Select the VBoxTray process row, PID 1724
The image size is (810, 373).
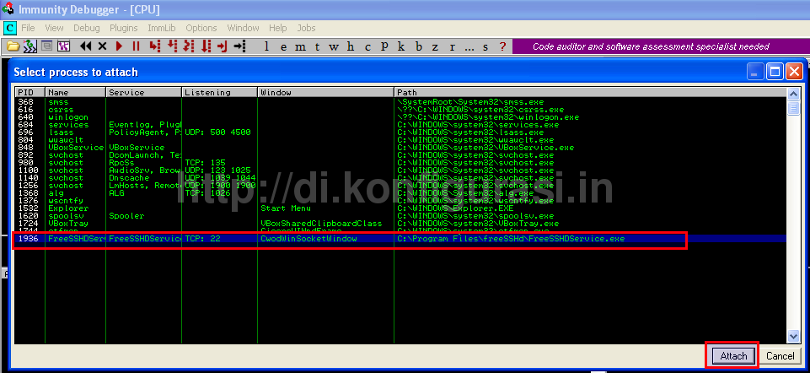(x=400, y=223)
